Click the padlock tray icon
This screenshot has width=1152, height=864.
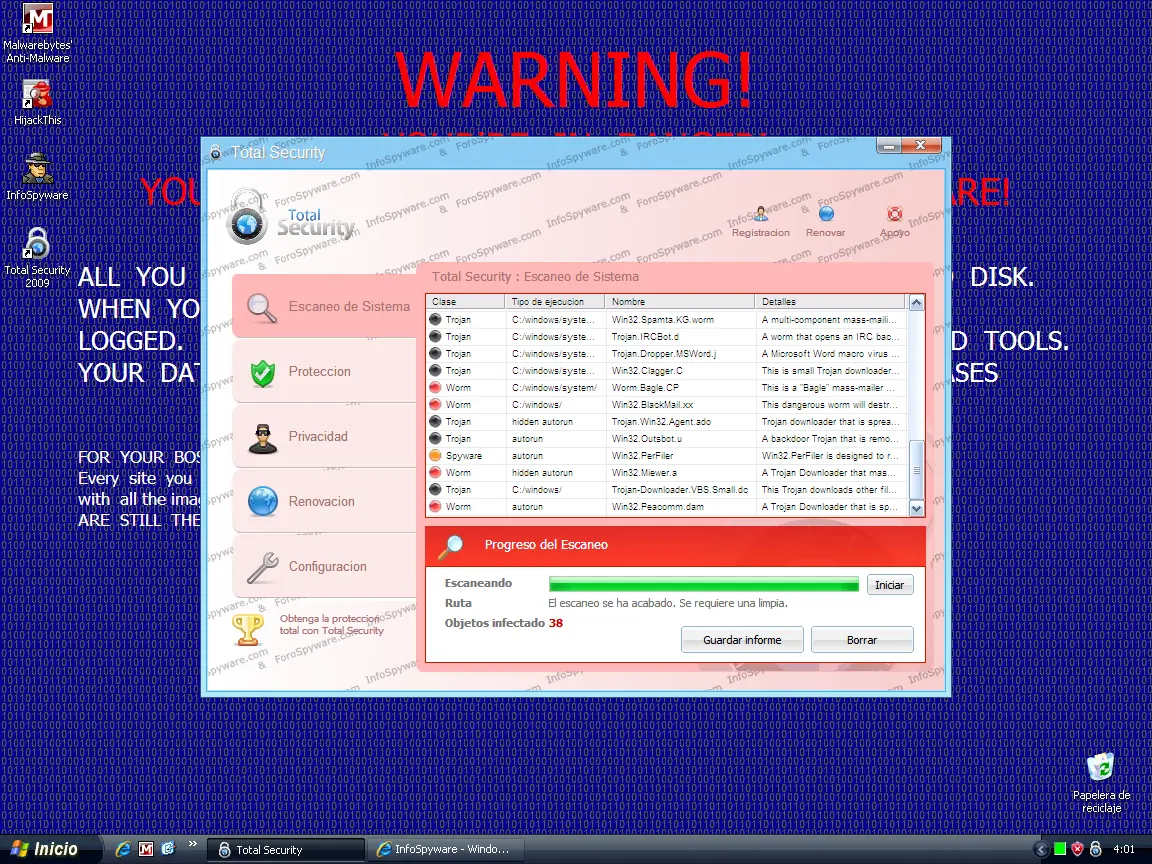pos(1095,849)
